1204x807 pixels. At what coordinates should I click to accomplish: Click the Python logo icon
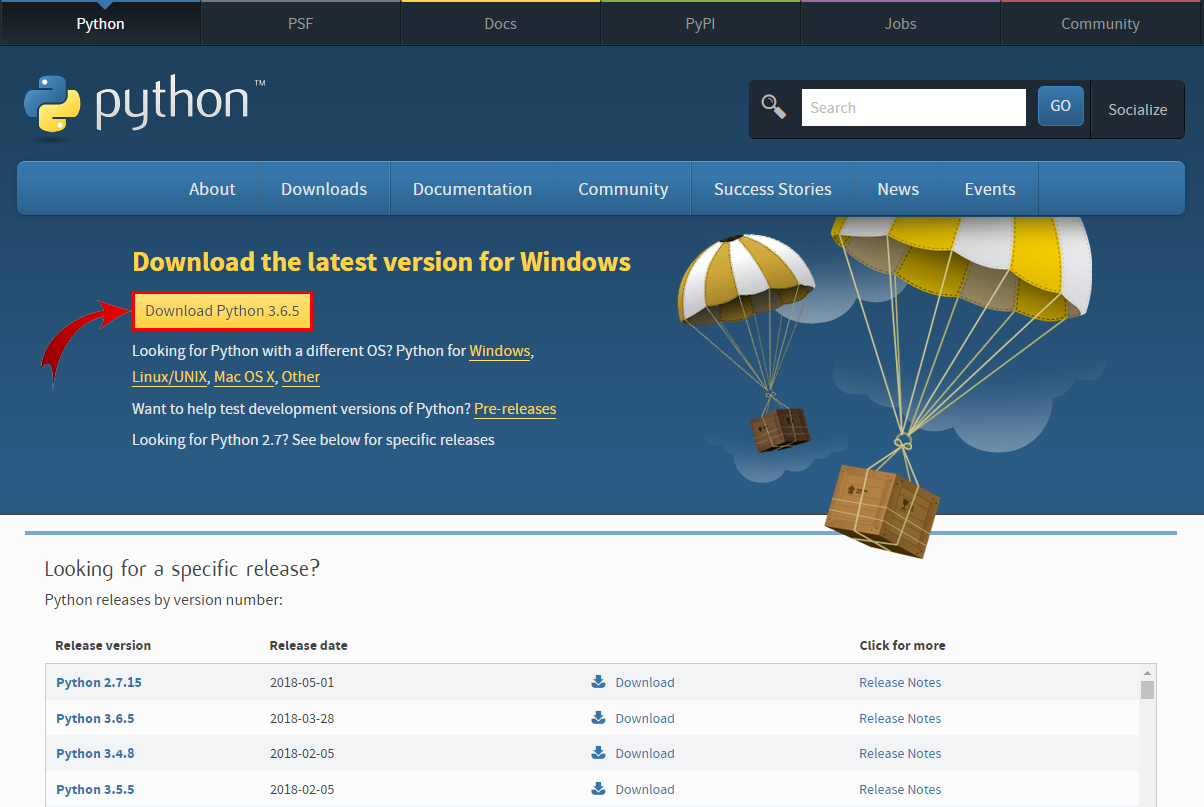coord(52,104)
